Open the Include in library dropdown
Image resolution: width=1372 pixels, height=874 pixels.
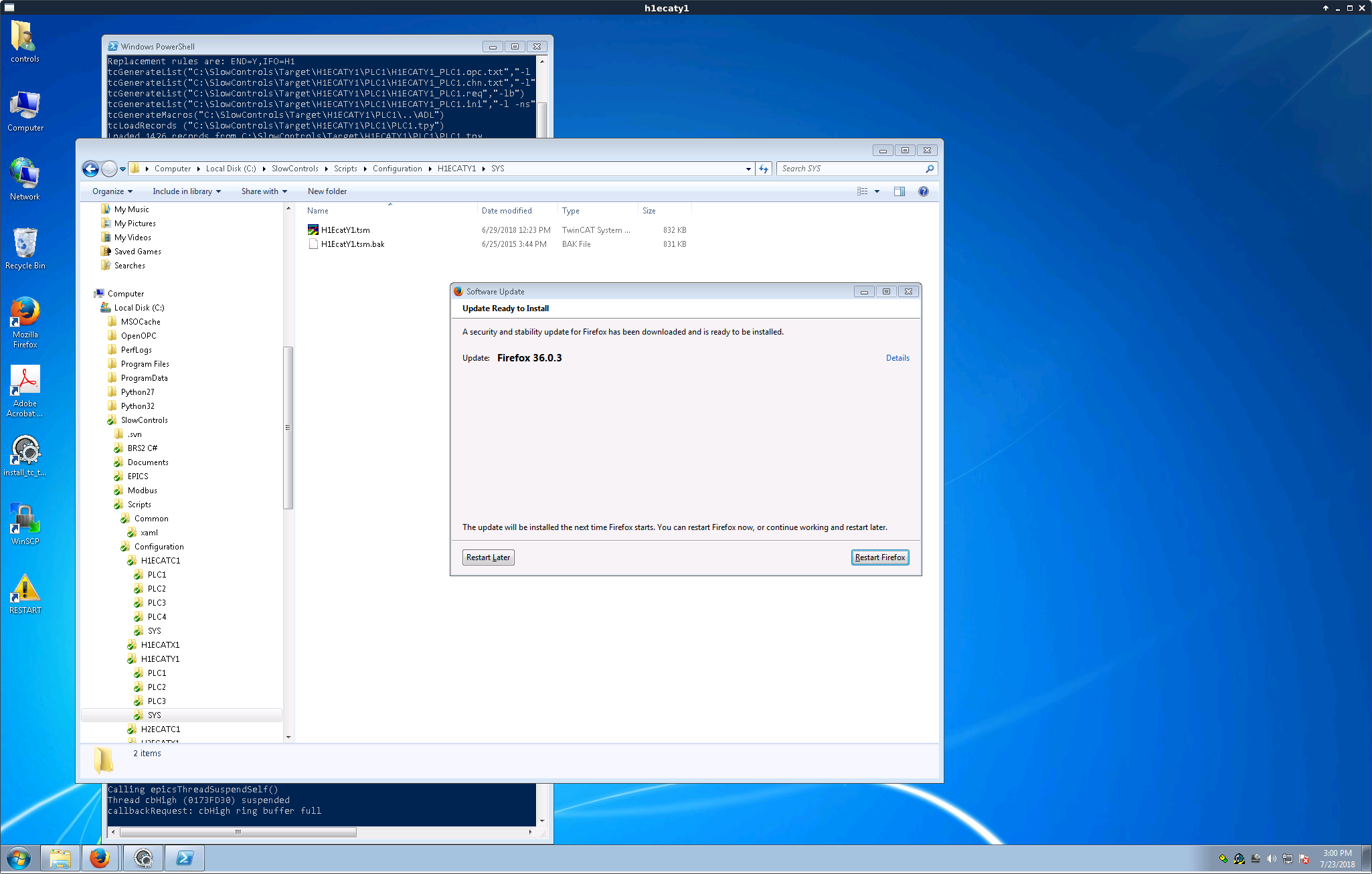coord(187,191)
